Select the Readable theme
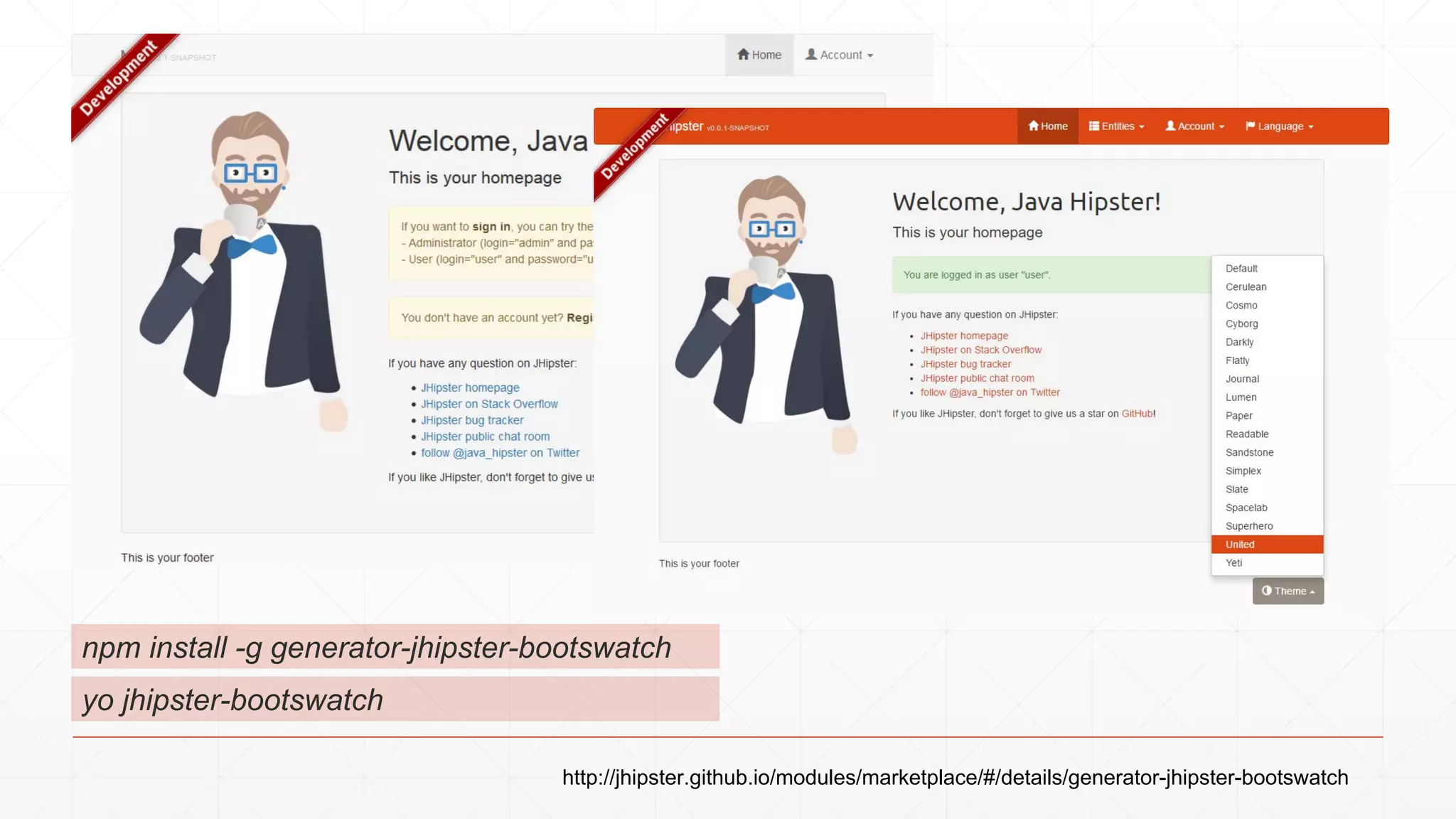Viewport: 1456px width, 819px height. coord(1267,434)
